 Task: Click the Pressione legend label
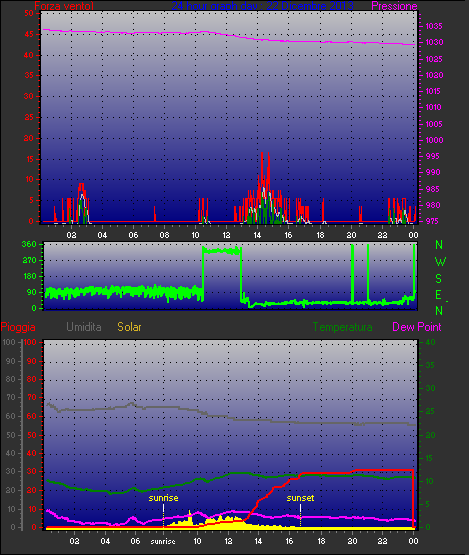[x=394, y=6]
